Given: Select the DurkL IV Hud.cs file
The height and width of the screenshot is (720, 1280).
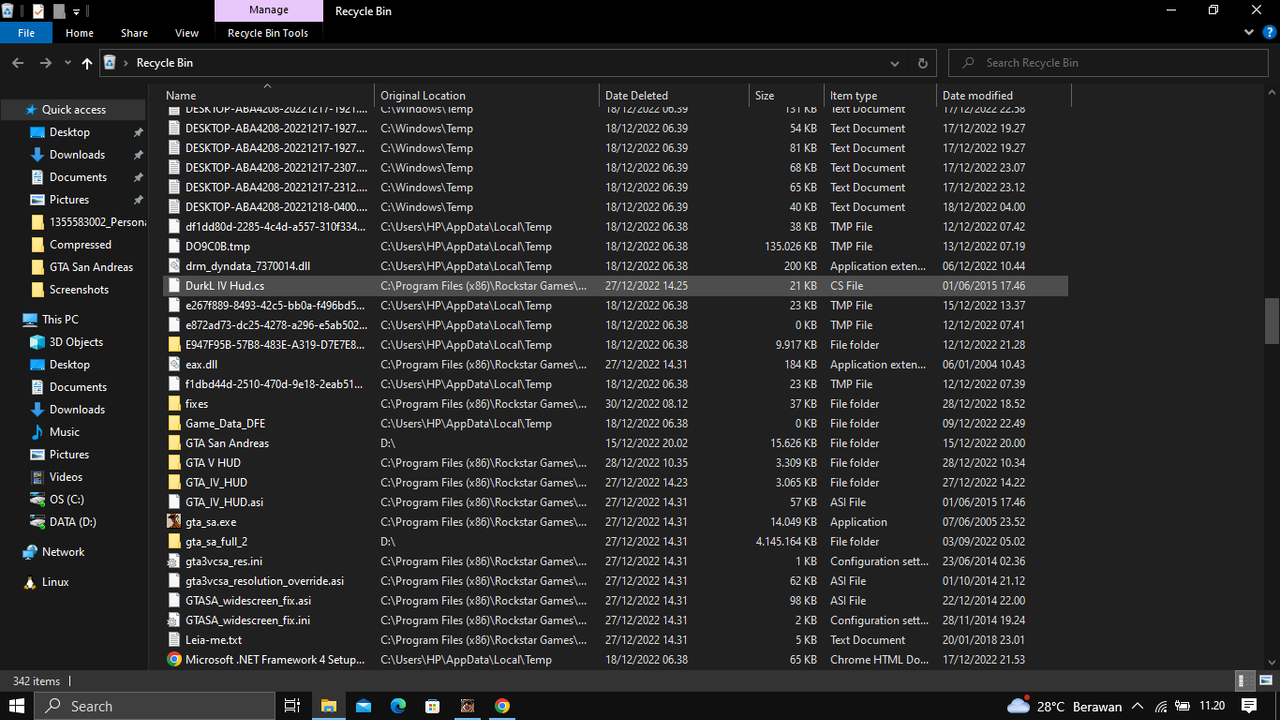Looking at the screenshot, I should [615, 286].
